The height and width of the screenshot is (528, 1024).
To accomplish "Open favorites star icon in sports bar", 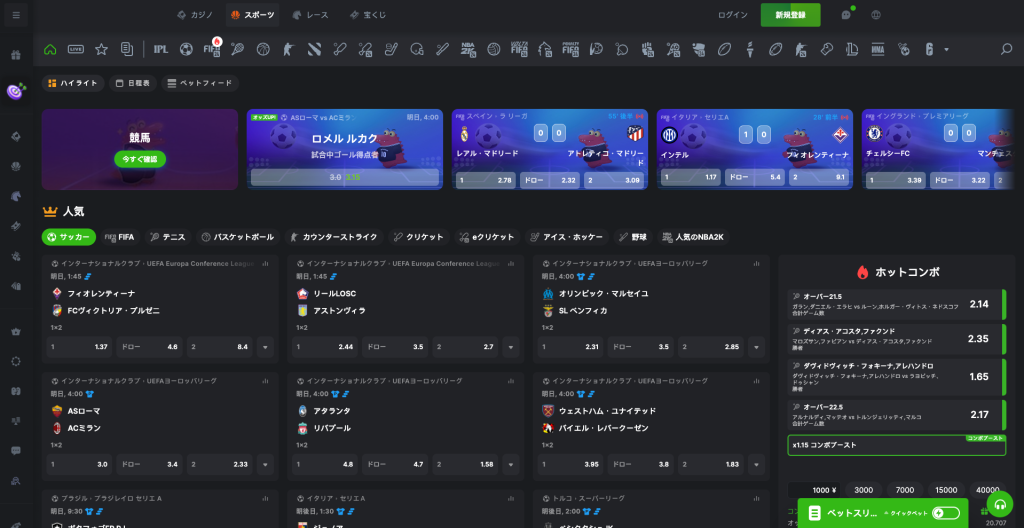I will [101, 49].
